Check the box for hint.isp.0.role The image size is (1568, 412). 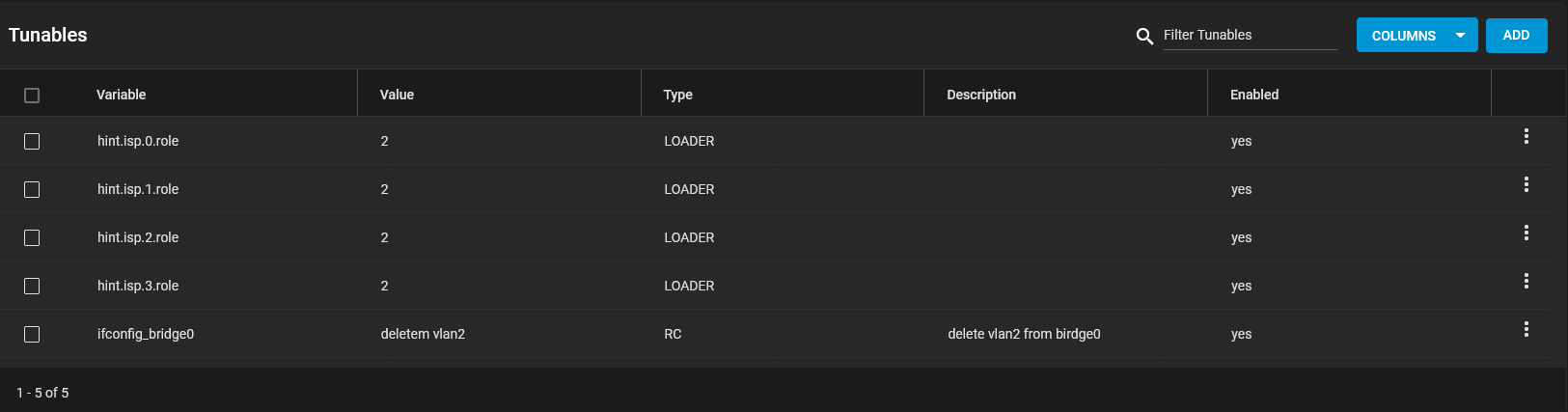click(x=32, y=142)
